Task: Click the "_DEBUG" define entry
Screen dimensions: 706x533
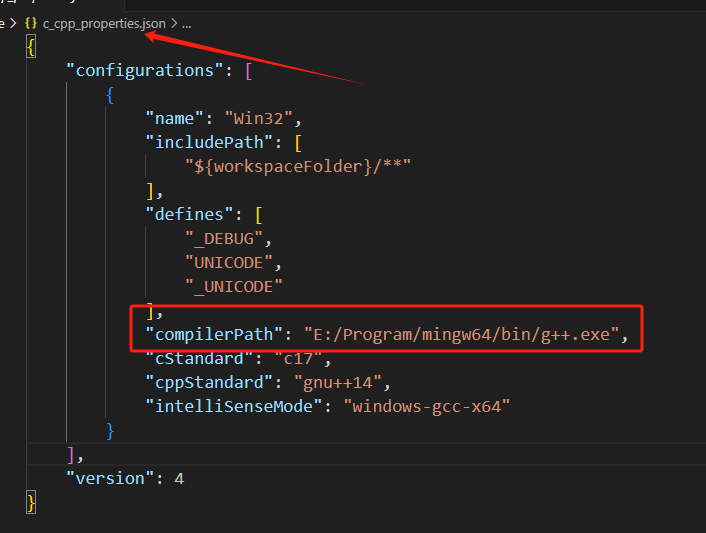Action: pyautogui.click(x=228, y=238)
